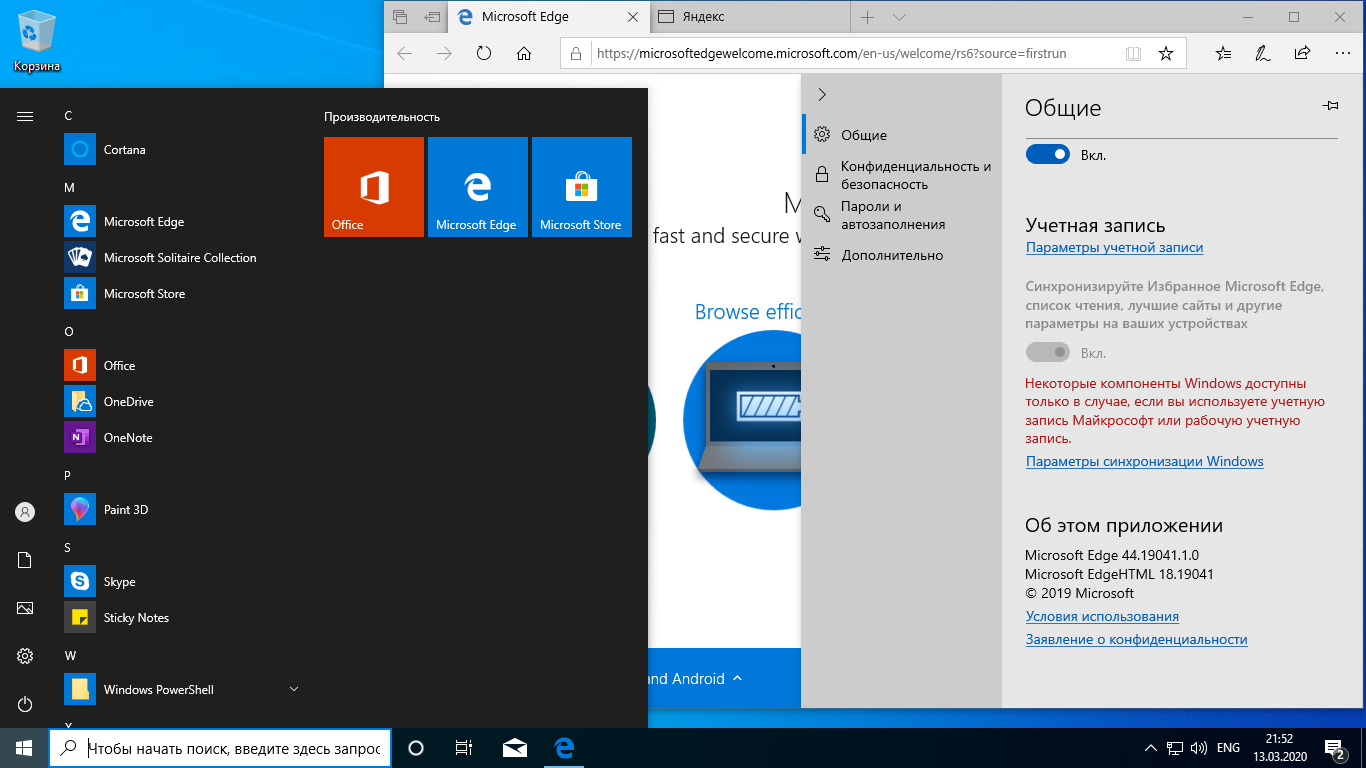Turn off the blue Вкл. toggle under Общие
This screenshot has height=768, width=1366.
click(1047, 155)
